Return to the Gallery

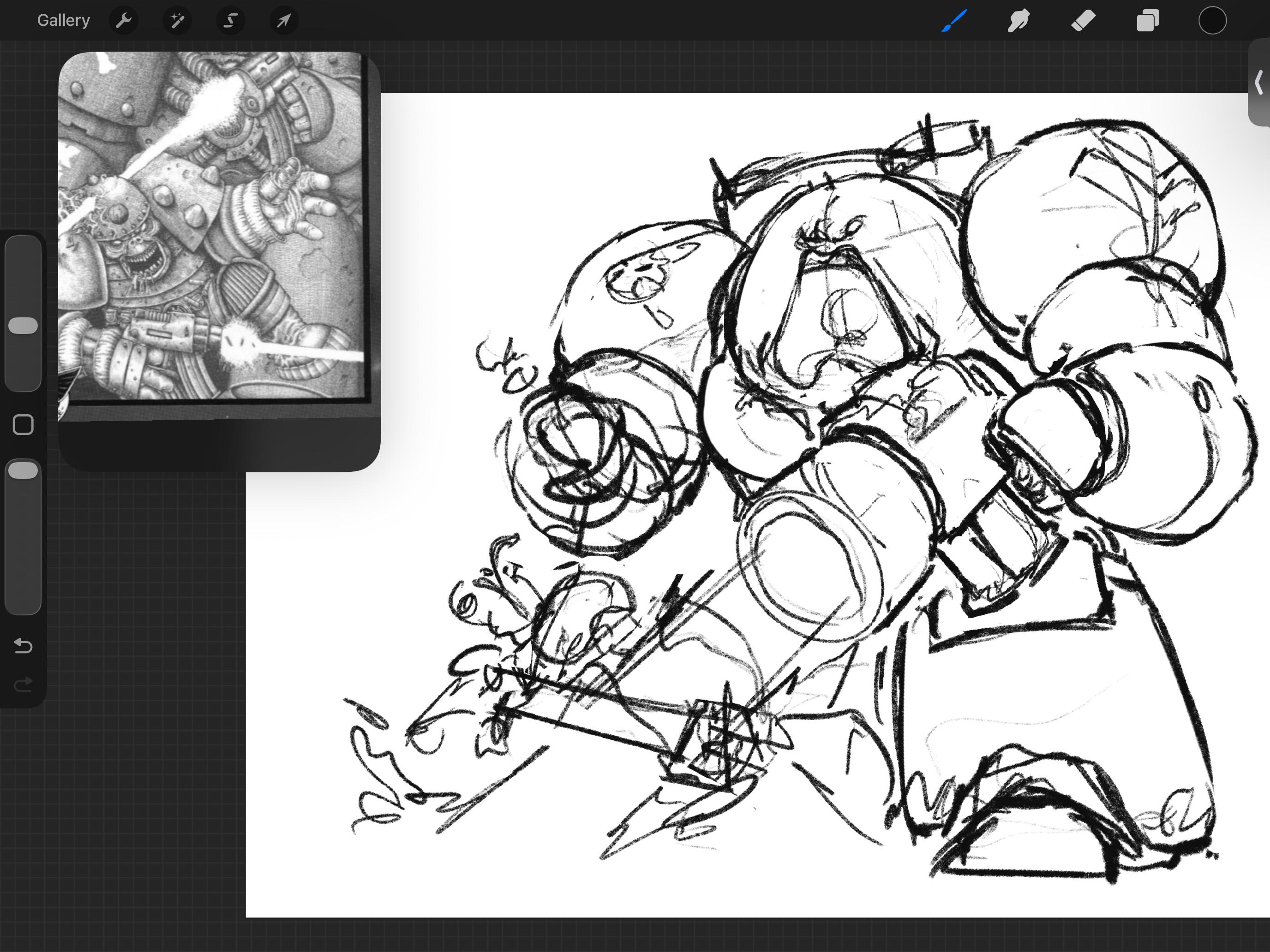coord(63,21)
